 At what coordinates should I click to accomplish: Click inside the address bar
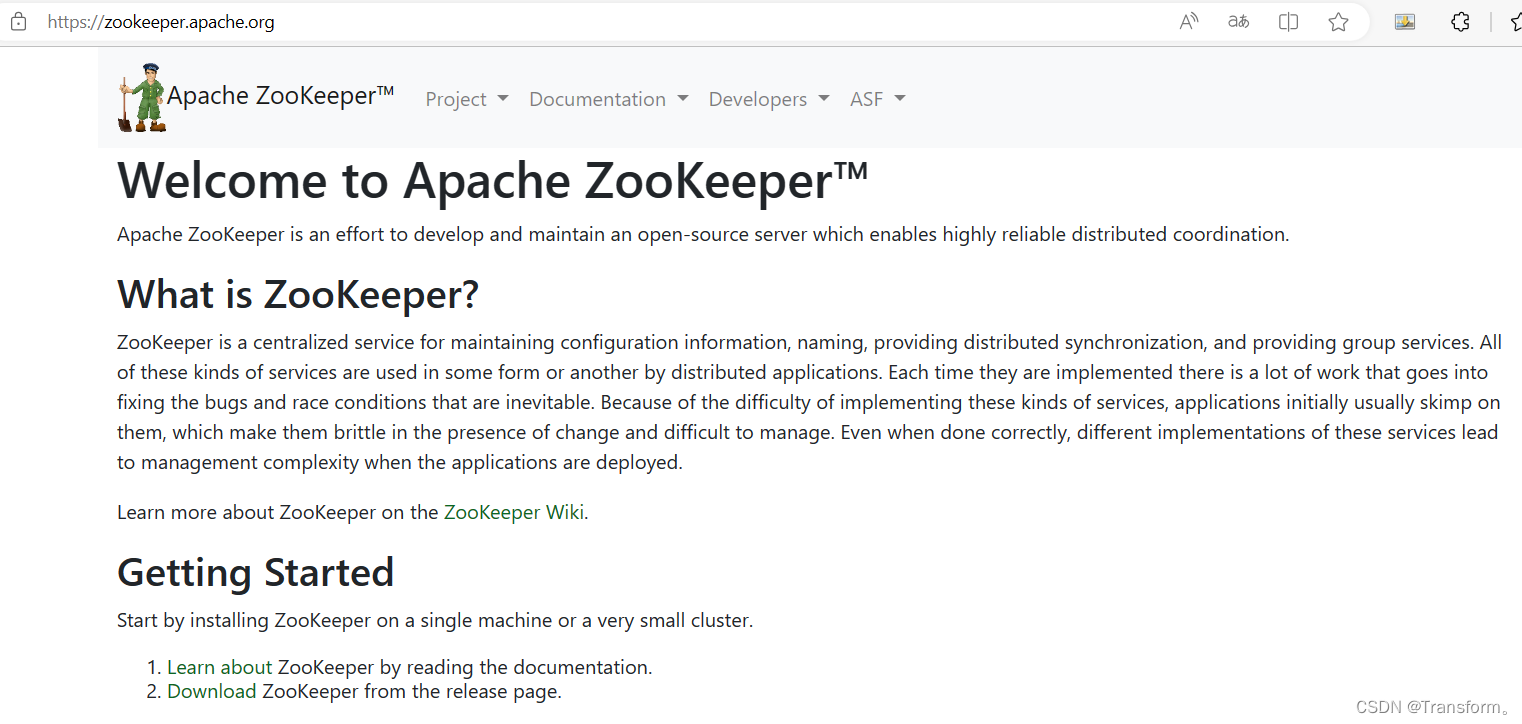tap(400, 21)
